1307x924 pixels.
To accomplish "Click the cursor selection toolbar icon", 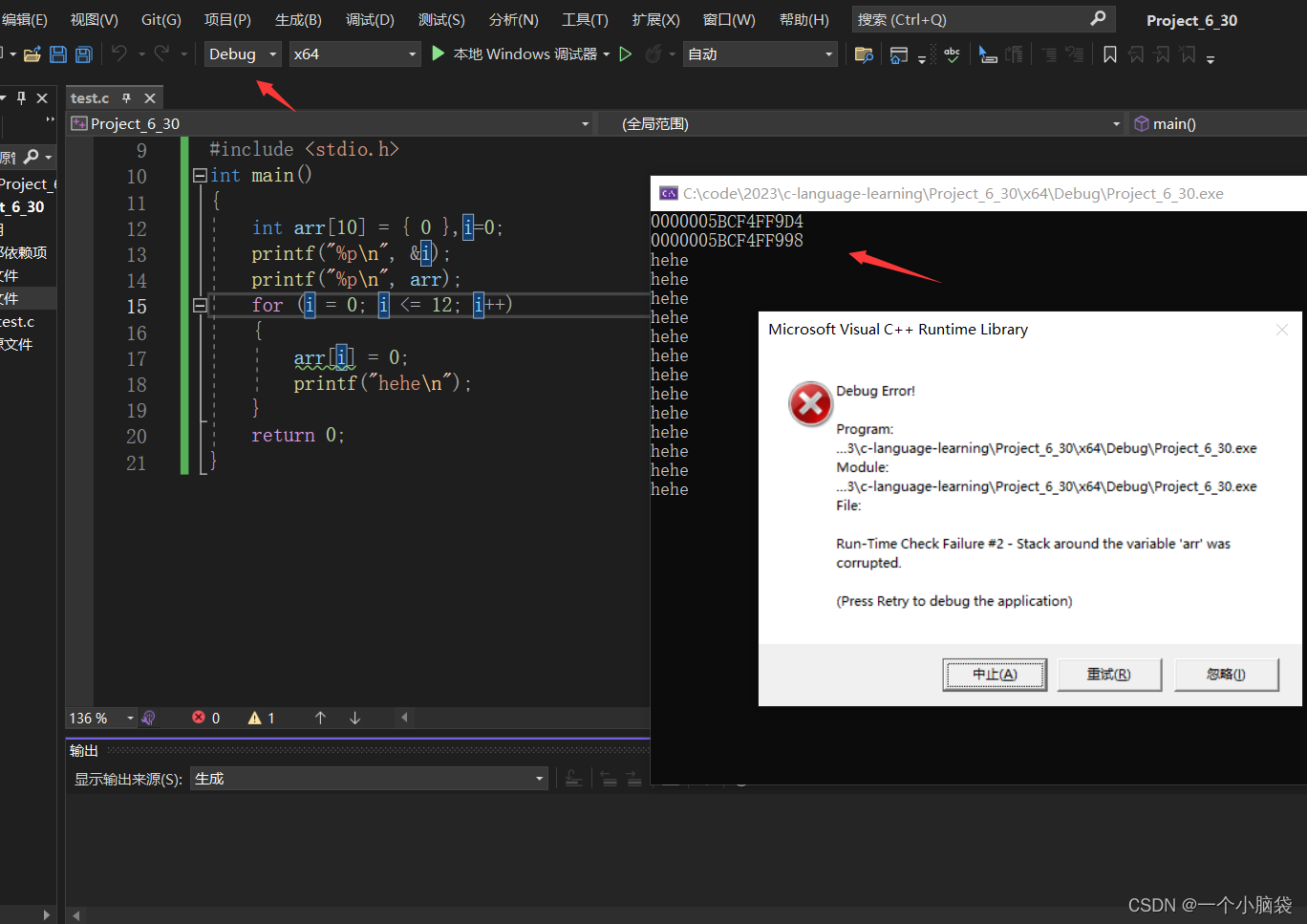I will click(x=988, y=54).
